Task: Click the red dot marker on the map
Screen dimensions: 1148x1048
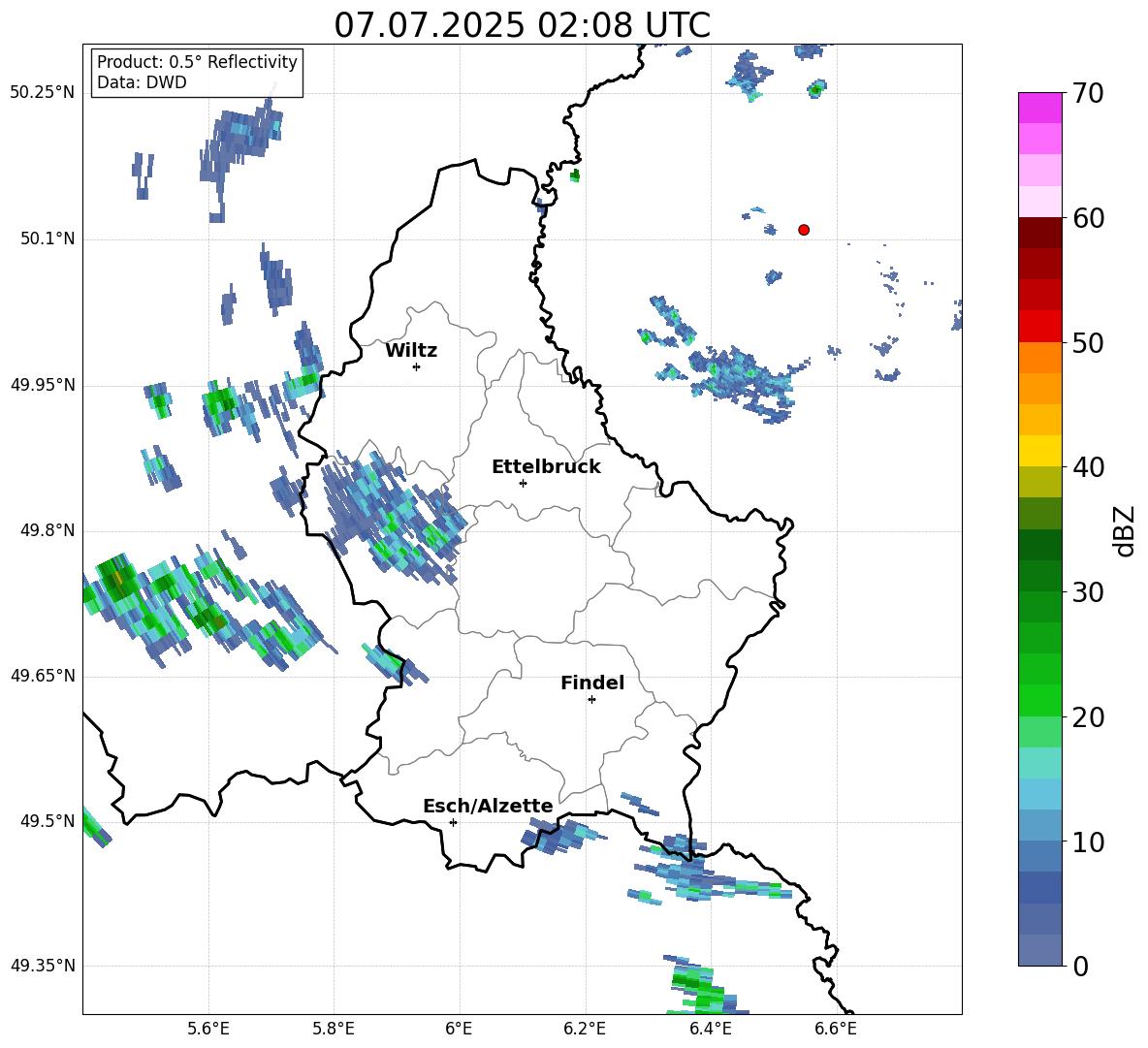Action: click(x=804, y=230)
